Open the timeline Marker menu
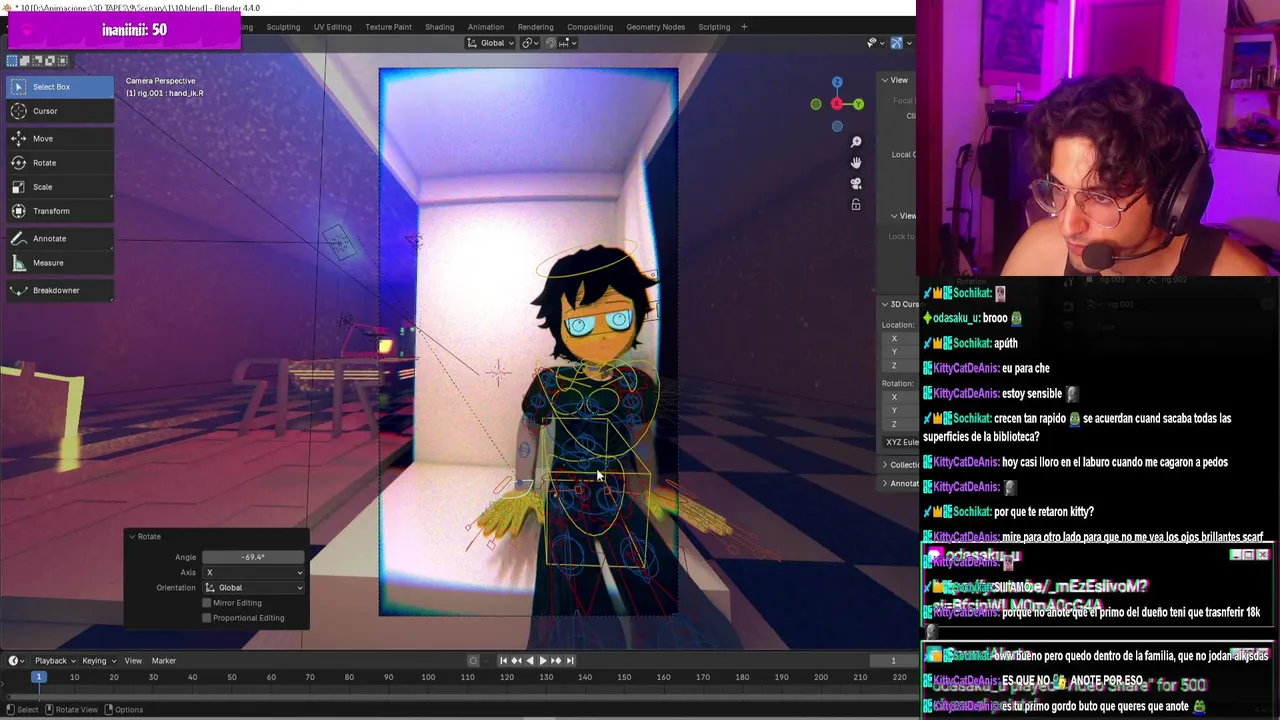Image resolution: width=1280 pixels, height=720 pixels. [x=164, y=660]
